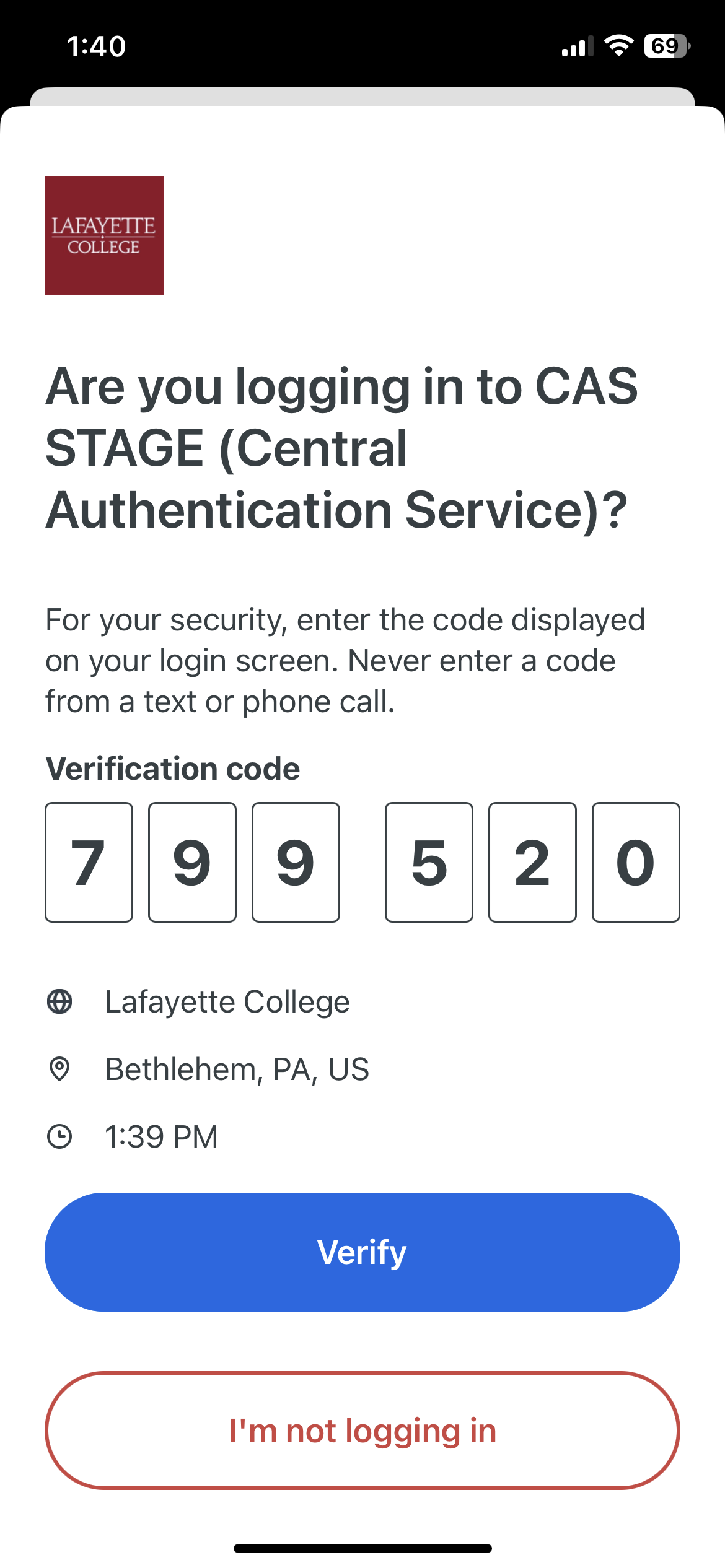
Task: Click the 1:39 PM timestamp text
Action: point(160,1136)
